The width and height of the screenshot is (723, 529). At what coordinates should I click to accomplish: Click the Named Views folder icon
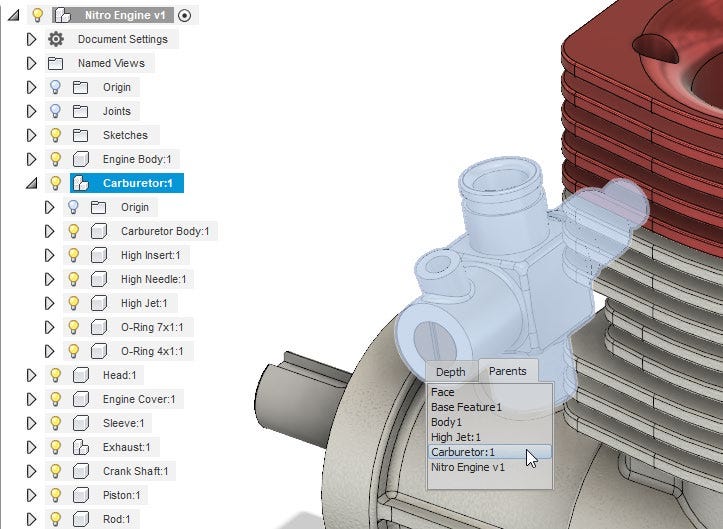(56, 63)
